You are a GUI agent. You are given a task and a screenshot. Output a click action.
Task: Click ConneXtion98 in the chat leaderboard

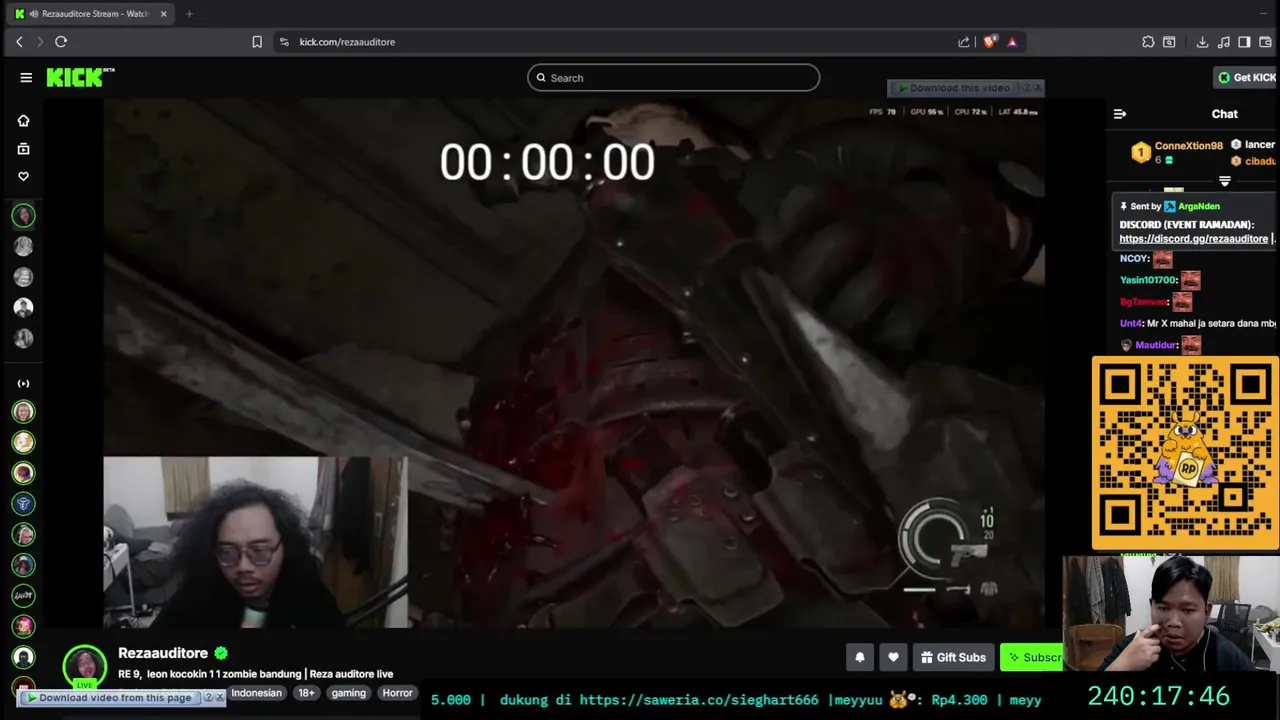pyautogui.click(x=1188, y=146)
